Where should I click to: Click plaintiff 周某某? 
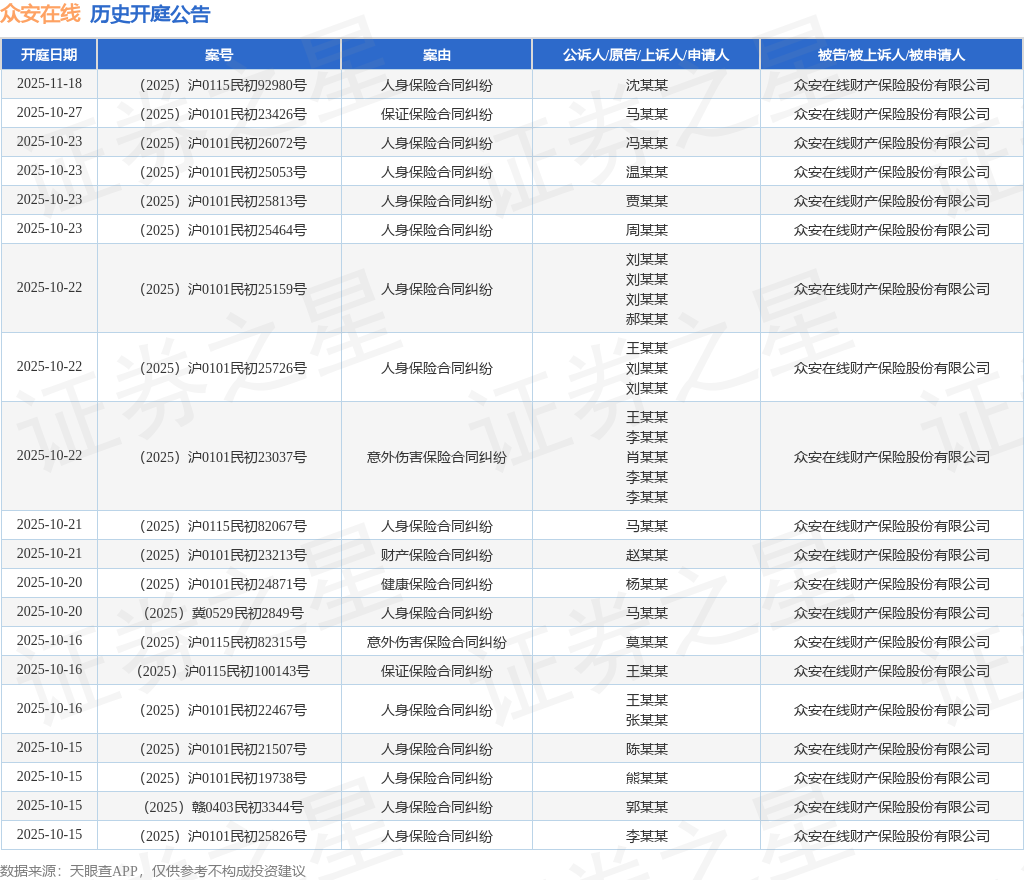tap(647, 230)
